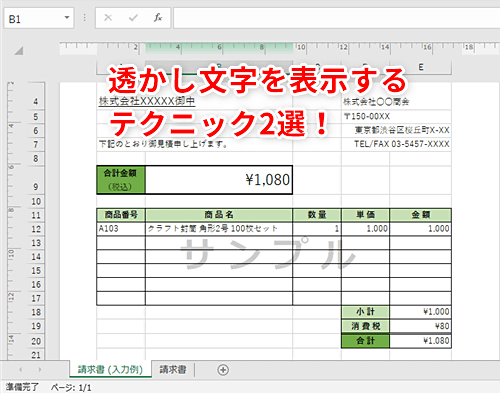The width and height of the screenshot is (500, 394).
Task: Click the Select All corner triangle
Action: pos(19,51)
